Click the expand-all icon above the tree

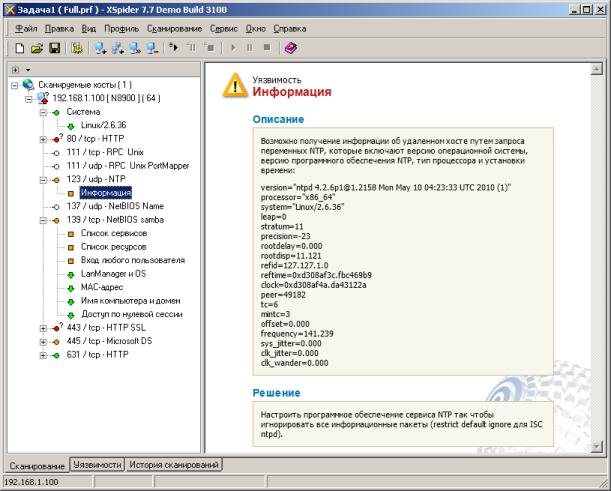tap(15, 70)
